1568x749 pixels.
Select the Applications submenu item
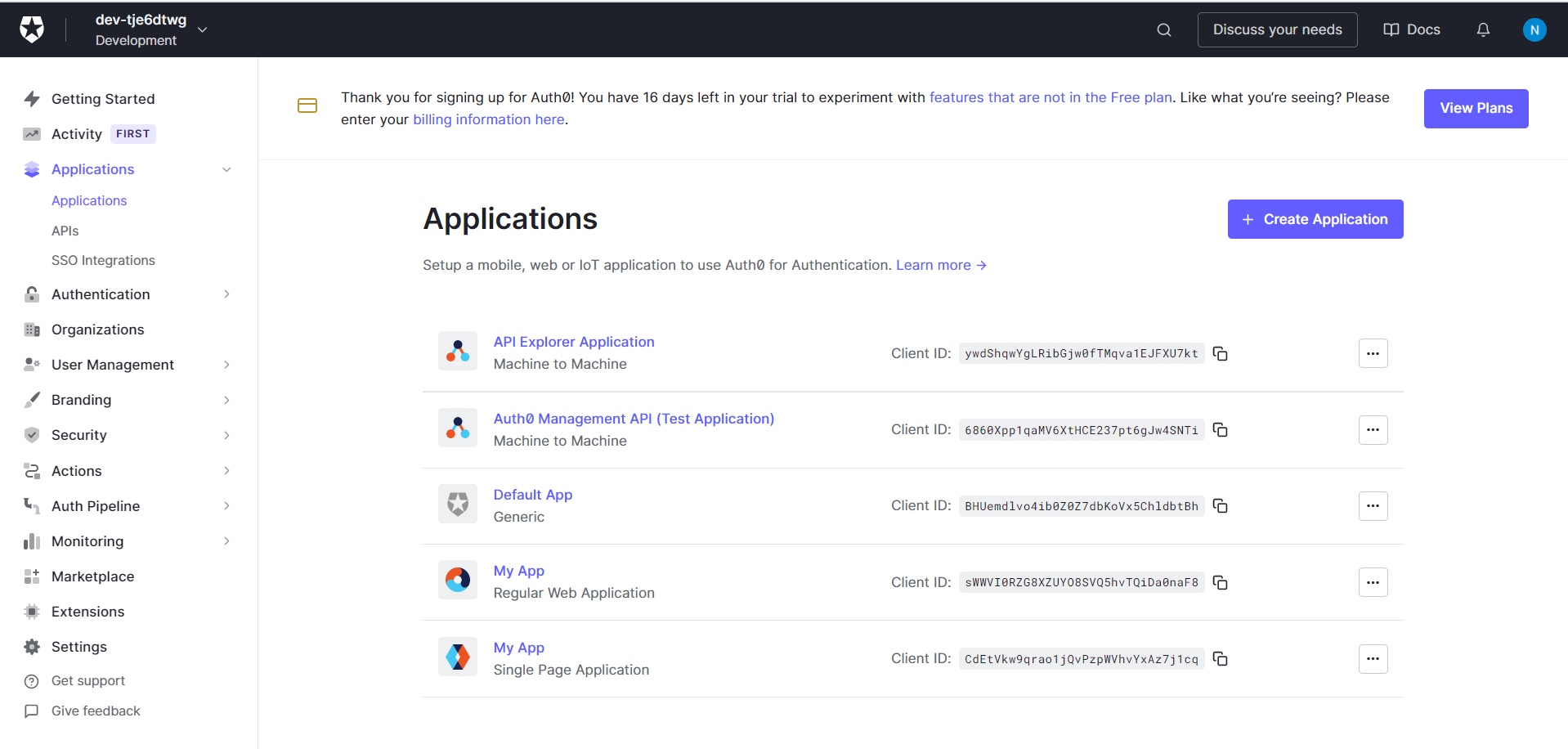(89, 201)
